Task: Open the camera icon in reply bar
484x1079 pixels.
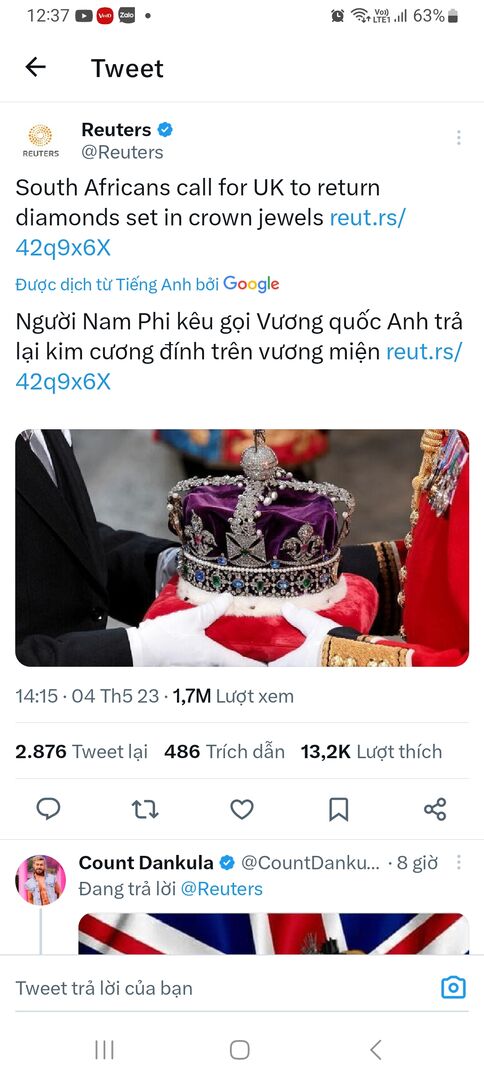Action: pos(453,988)
